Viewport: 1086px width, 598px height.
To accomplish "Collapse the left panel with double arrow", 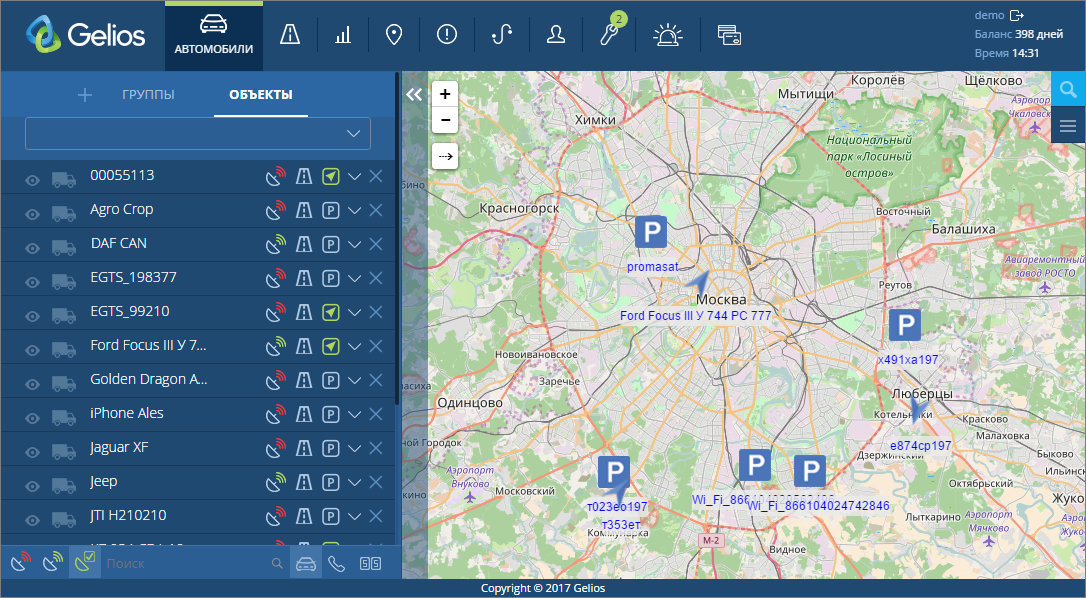I will pos(414,94).
